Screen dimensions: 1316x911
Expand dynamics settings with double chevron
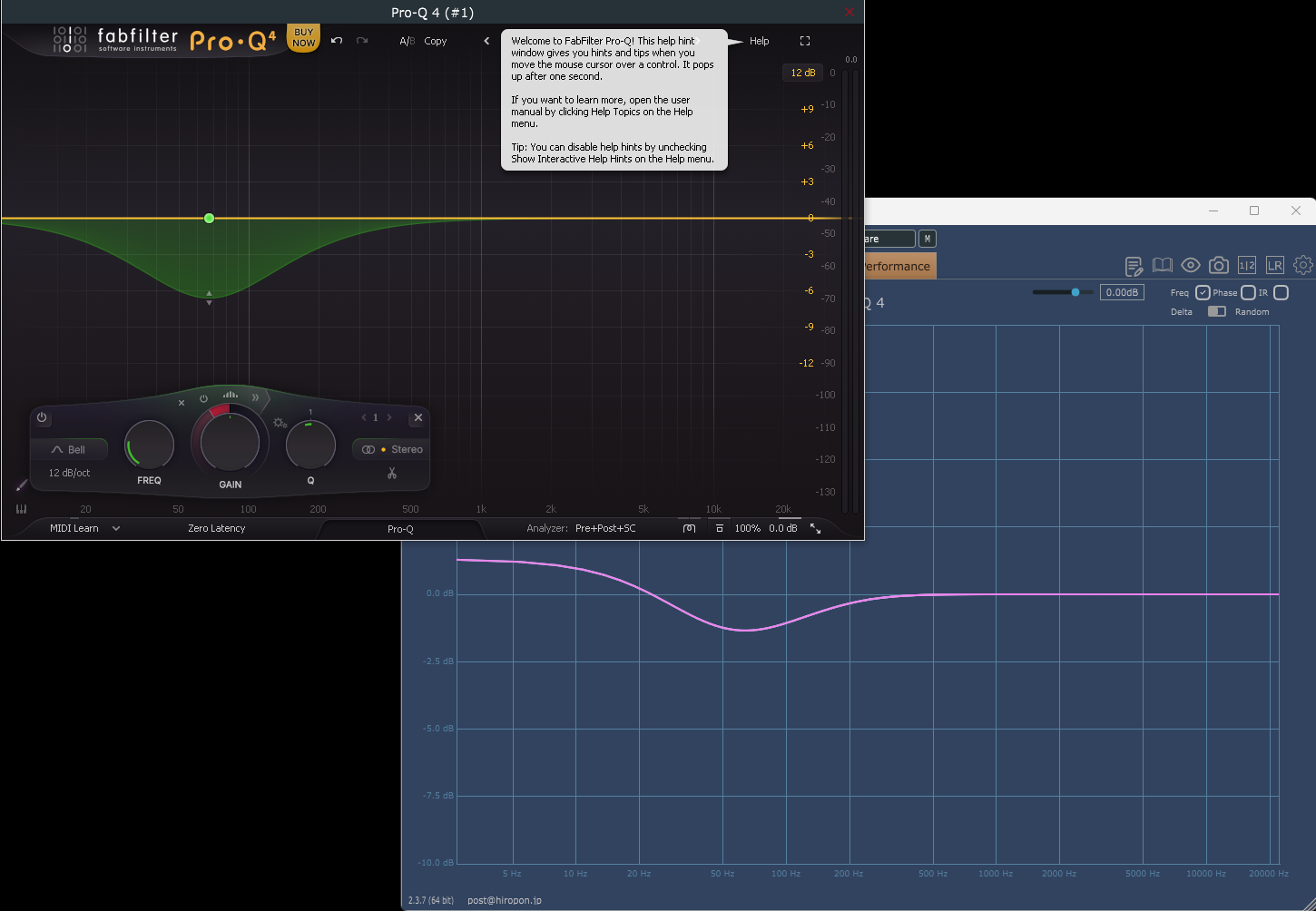tap(256, 397)
